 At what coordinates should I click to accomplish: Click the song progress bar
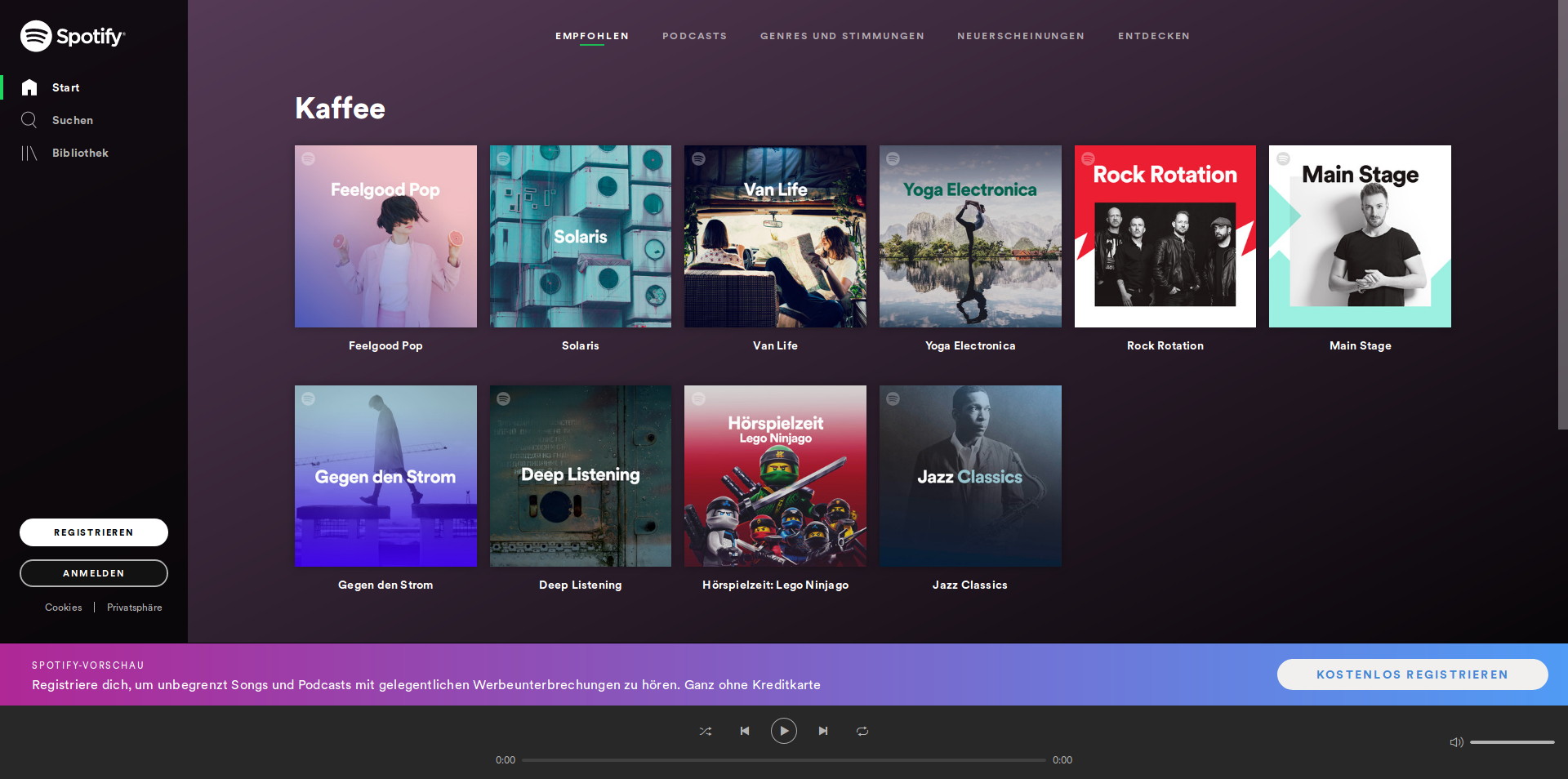pyautogui.click(x=784, y=760)
